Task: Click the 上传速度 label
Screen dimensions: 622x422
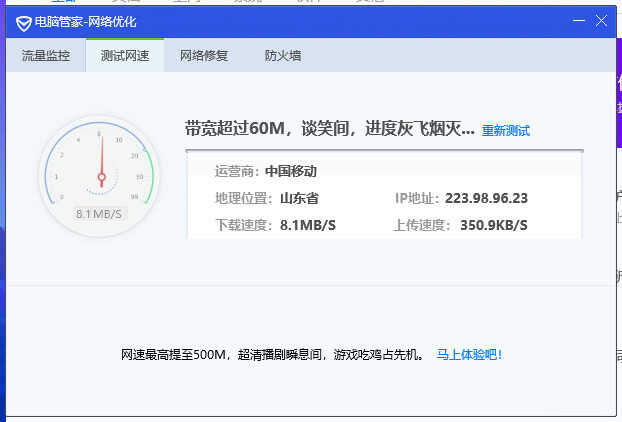Action: [x=420, y=225]
